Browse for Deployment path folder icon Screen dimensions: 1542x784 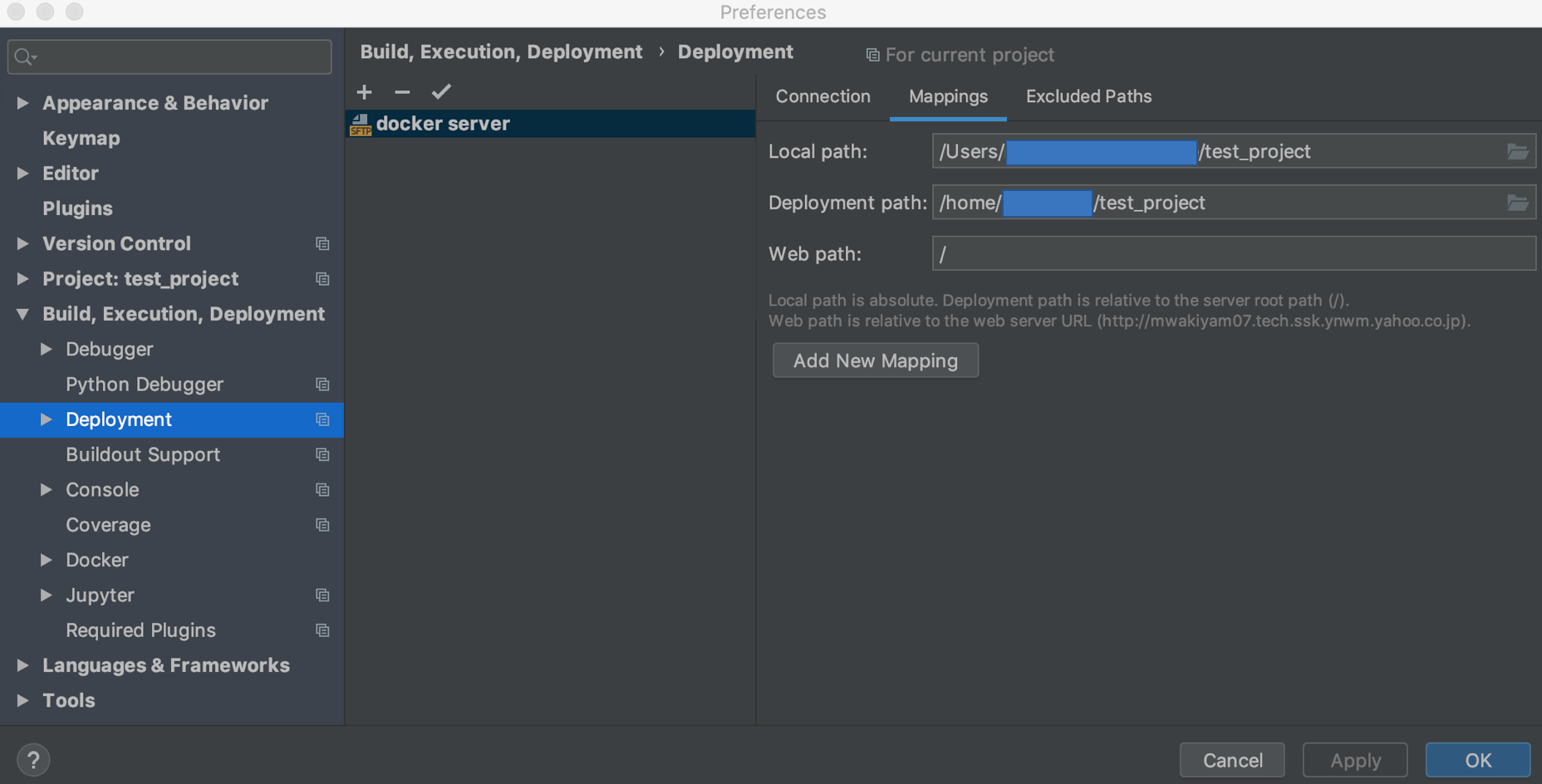[1517, 203]
